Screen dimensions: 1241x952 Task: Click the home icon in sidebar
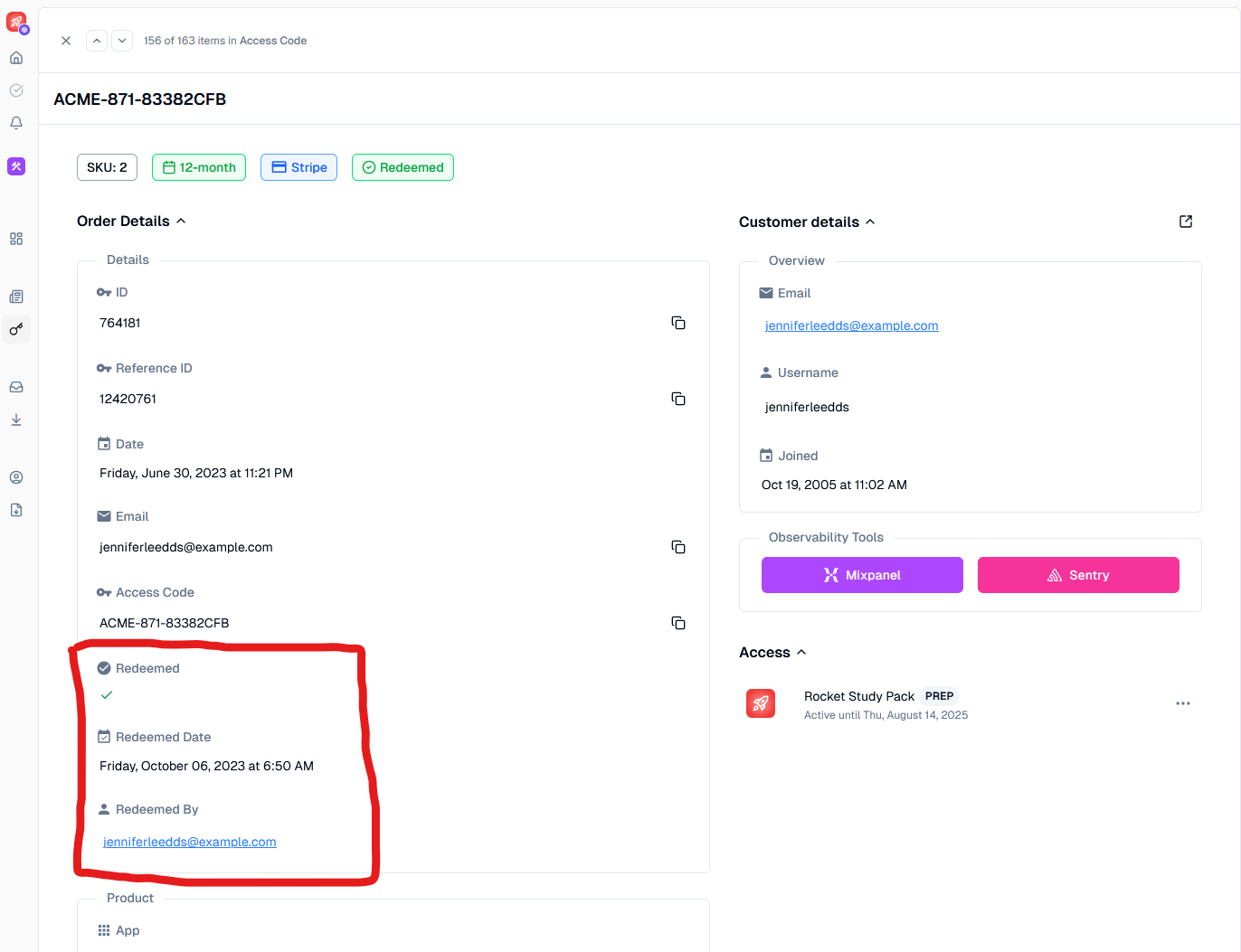tap(16, 58)
